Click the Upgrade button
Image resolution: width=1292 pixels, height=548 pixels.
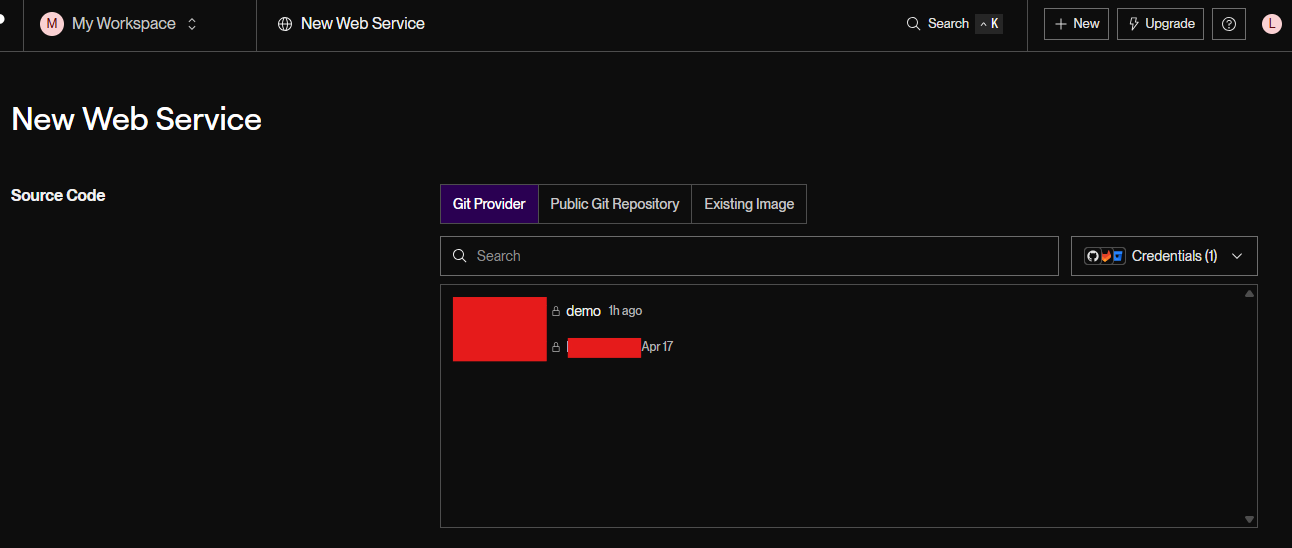click(1160, 24)
